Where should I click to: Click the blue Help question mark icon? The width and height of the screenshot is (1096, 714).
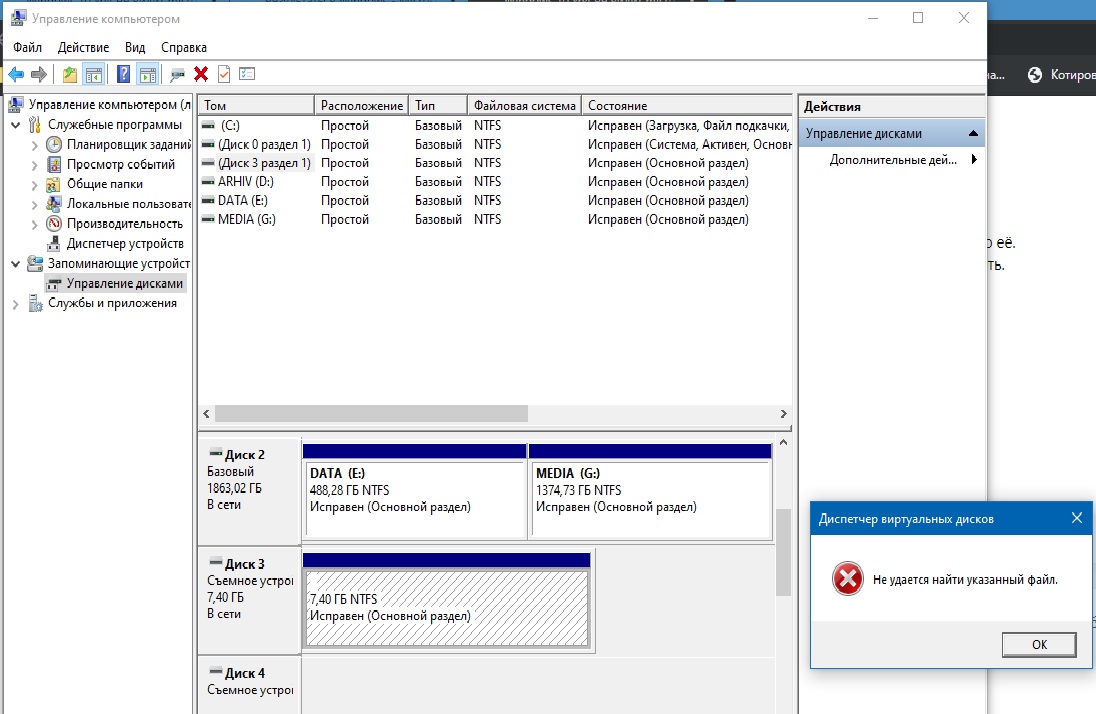(124, 74)
